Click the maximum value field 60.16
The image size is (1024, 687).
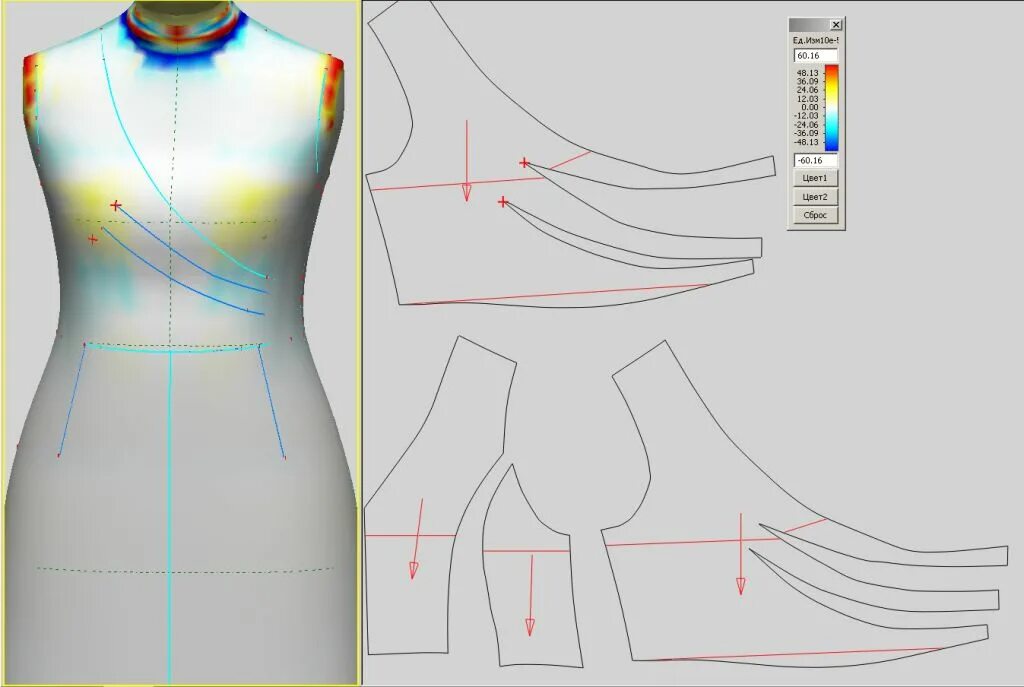(815, 56)
